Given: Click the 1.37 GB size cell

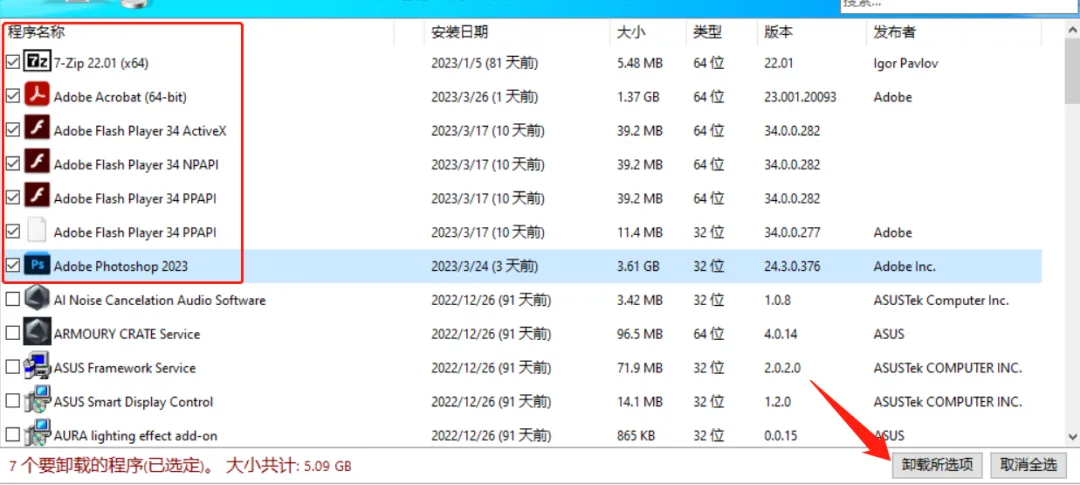Looking at the screenshot, I should (638, 97).
